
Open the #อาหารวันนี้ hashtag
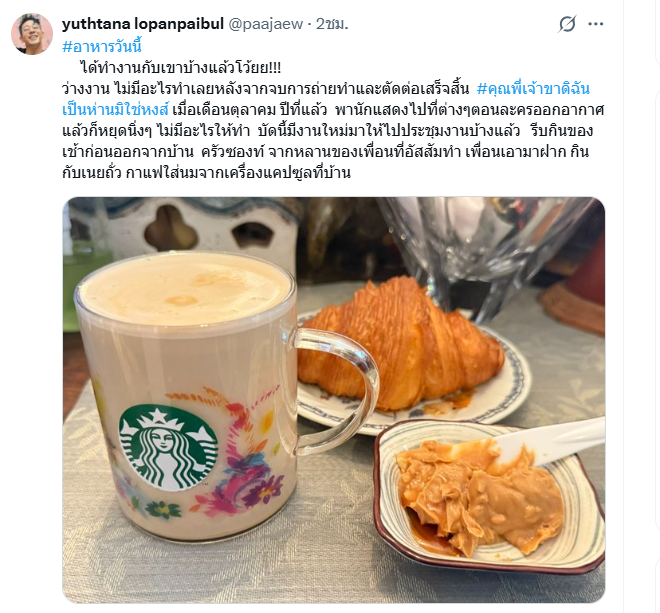102,46
